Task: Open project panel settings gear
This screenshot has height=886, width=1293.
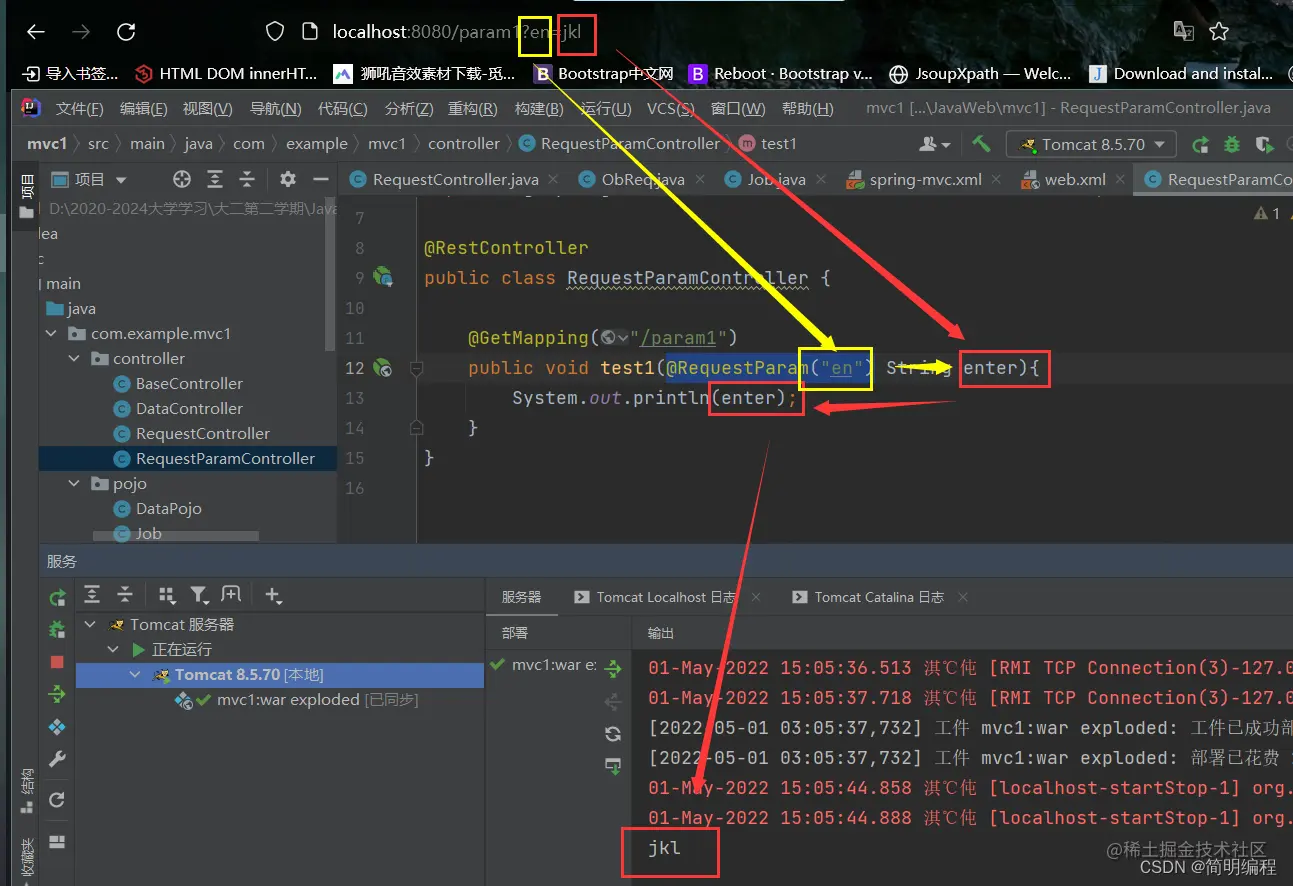Action: (288, 180)
